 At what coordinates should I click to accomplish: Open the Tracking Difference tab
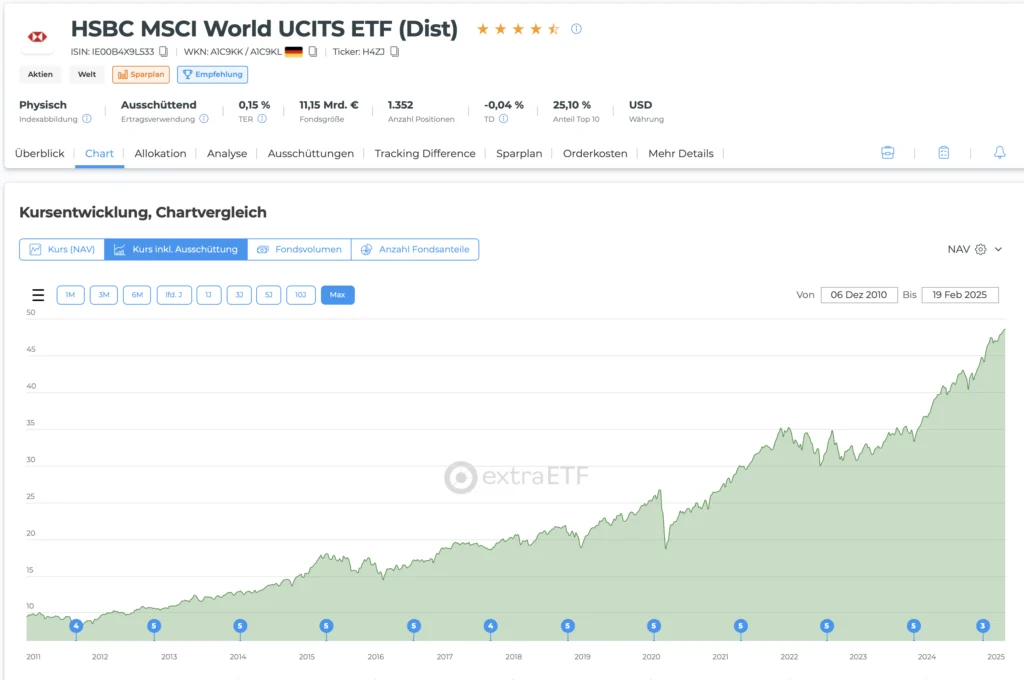(425, 154)
